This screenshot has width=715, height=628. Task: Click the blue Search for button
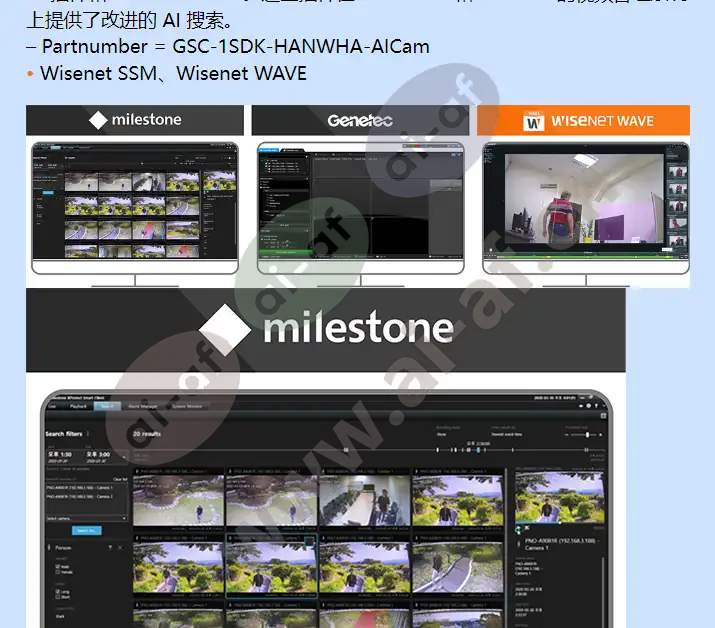[x=86, y=530]
